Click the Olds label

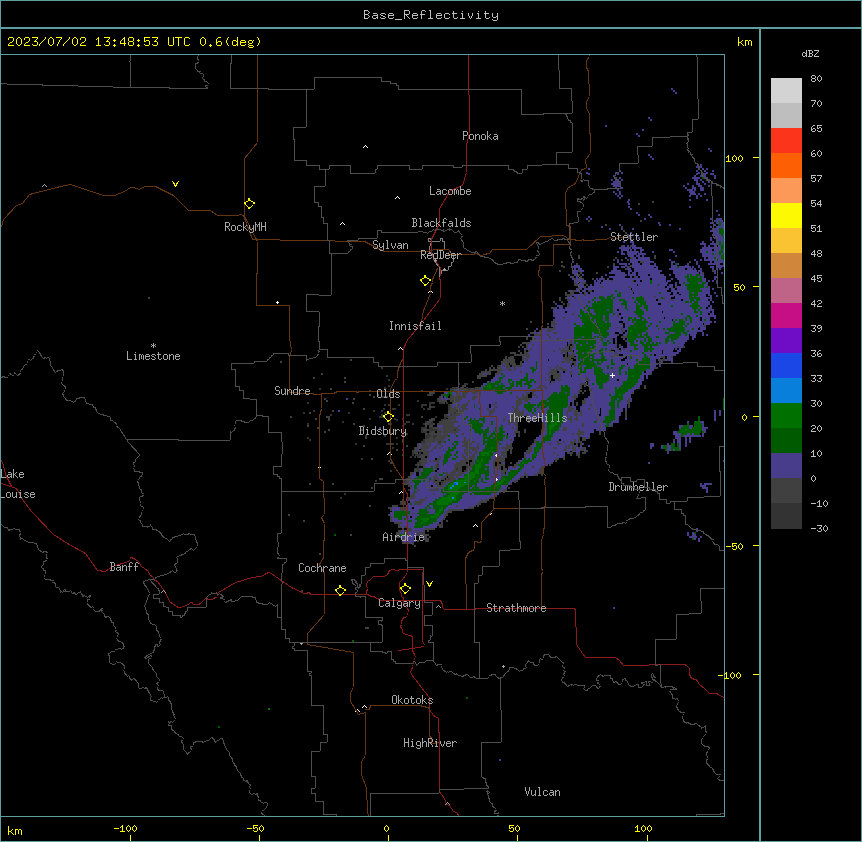(388, 394)
